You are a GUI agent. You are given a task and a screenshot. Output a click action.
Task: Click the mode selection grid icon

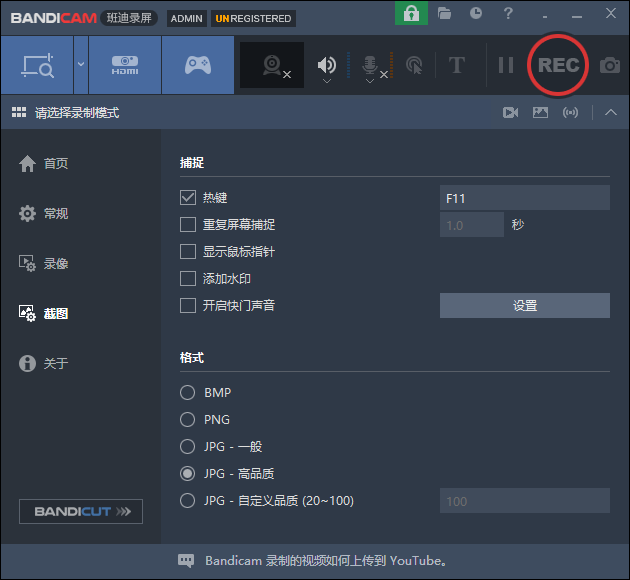19,112
